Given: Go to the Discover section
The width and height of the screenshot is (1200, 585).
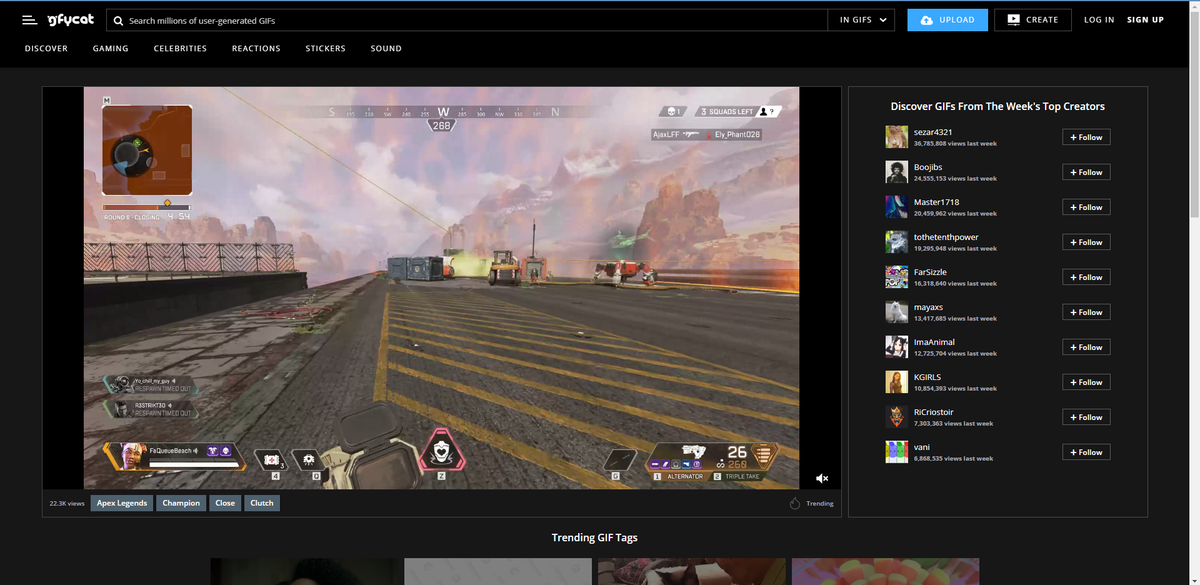Looking at the screenshot, I should [x=46, y=48].
